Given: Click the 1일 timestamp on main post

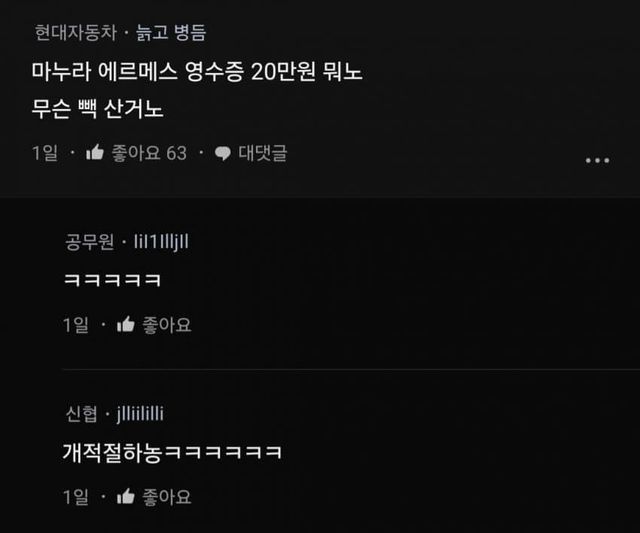Looking at the screenshot, I should (x=45, y=153).
